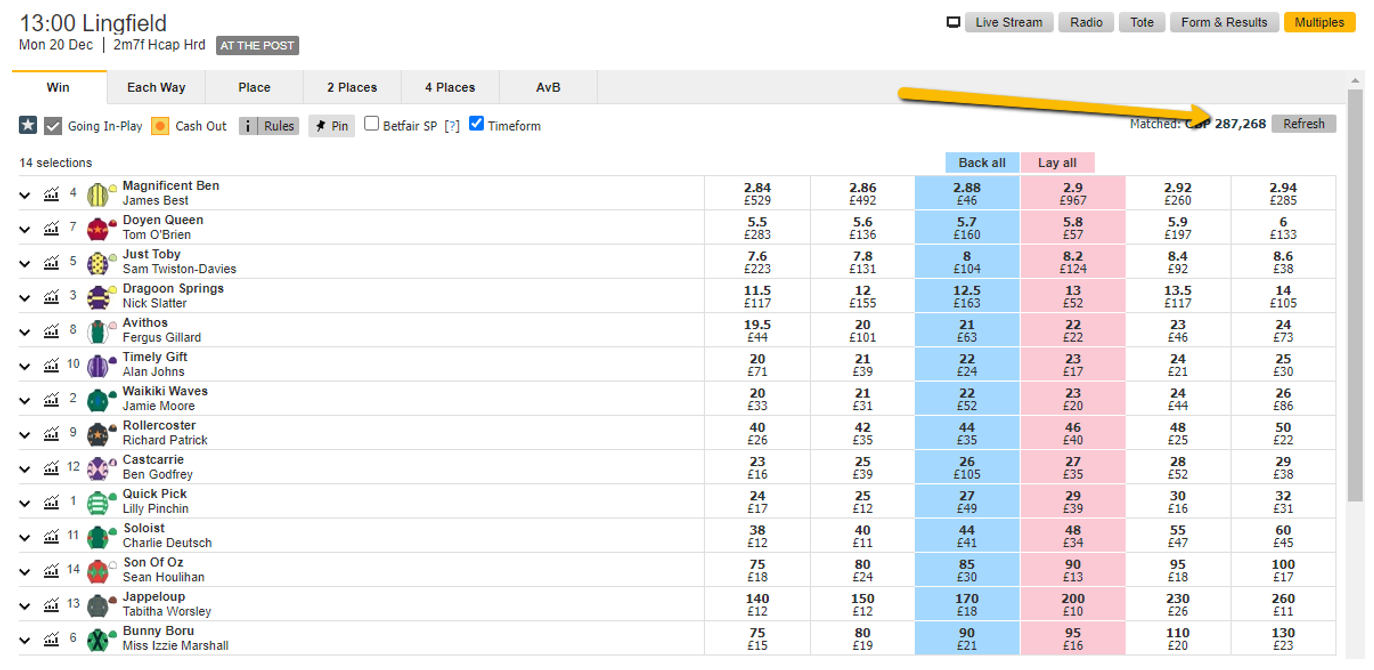This screenshot has height=670, width=1374.
Task: Pin the market with Pin button
Action: click(332, 126)
